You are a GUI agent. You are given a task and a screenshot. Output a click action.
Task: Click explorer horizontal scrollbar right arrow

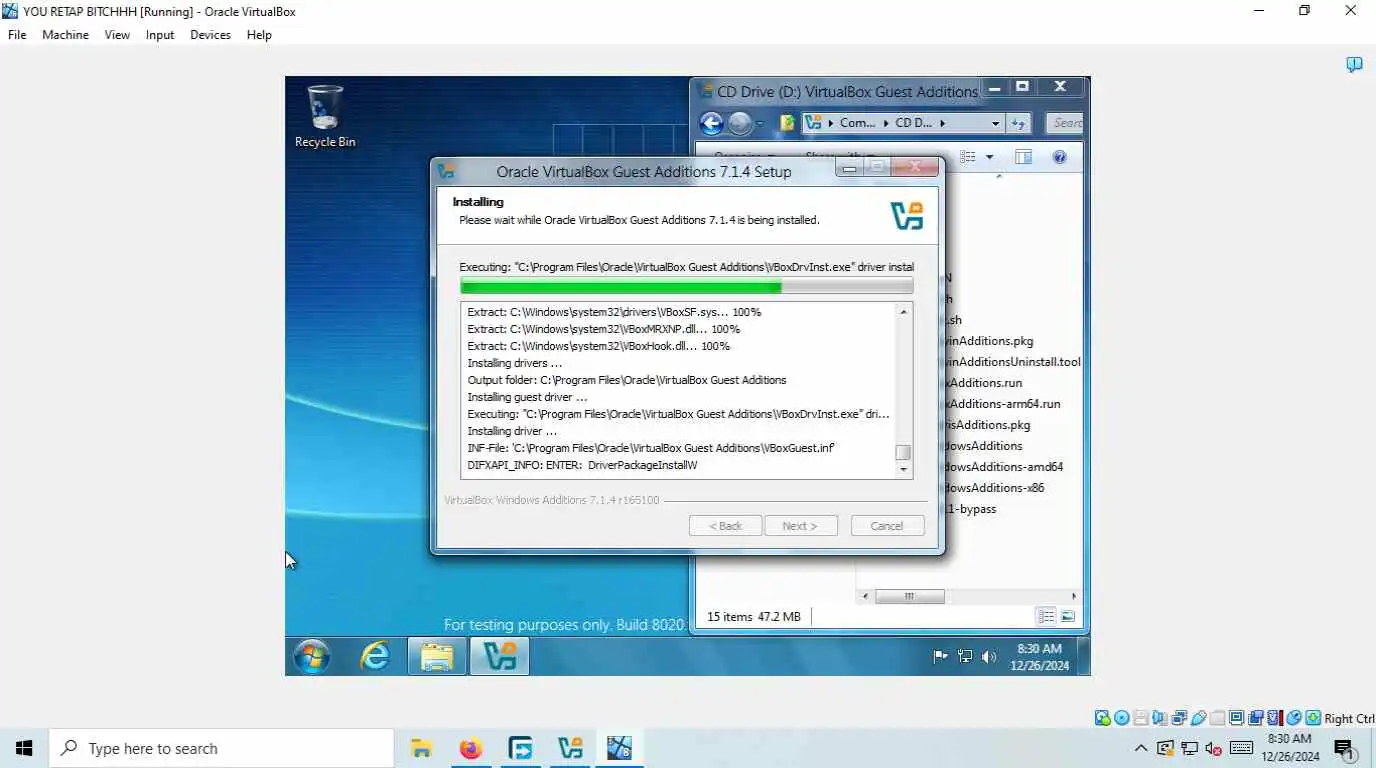(x=1074, y=596)
